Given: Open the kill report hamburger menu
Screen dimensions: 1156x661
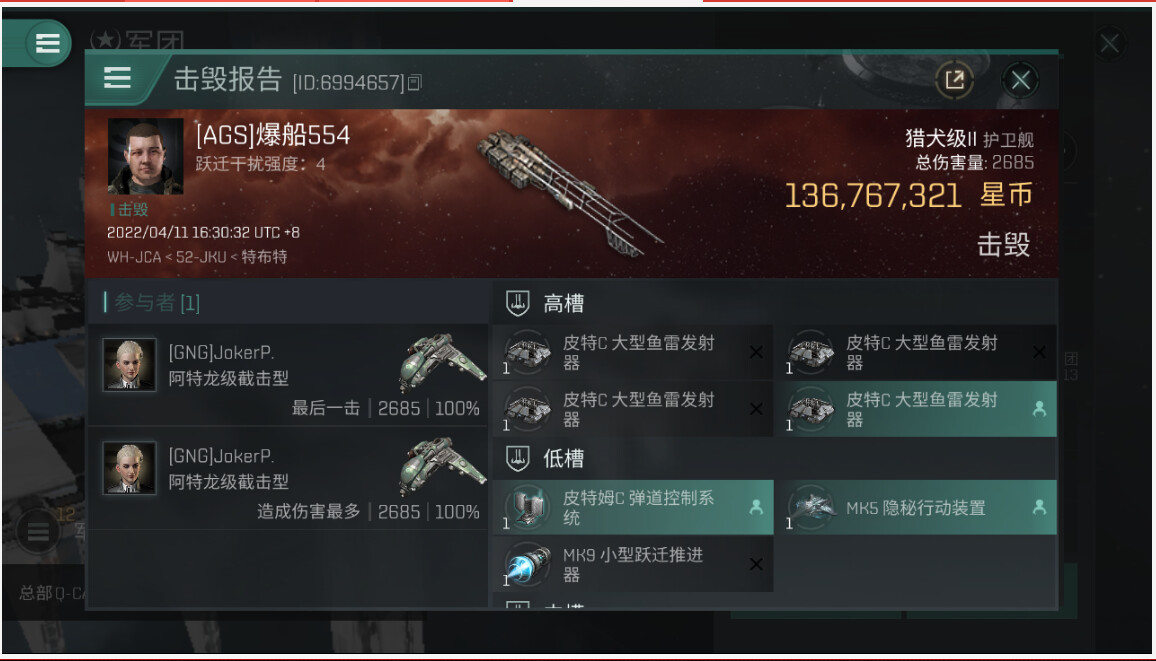Looking at the screenshot, I should [117, 78].
